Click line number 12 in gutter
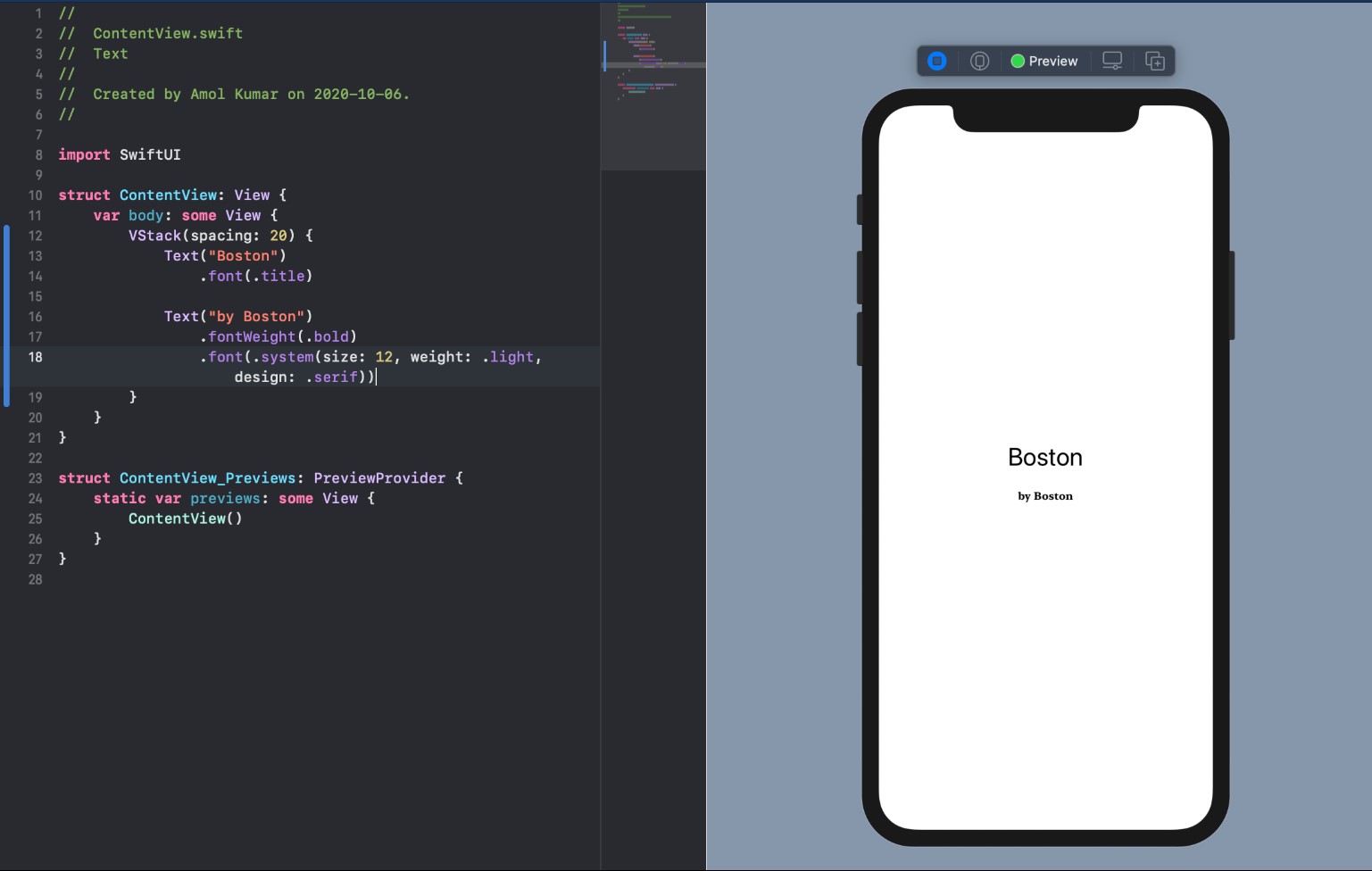The height and width of the screenshot is (871, 1372). point(35,236)
